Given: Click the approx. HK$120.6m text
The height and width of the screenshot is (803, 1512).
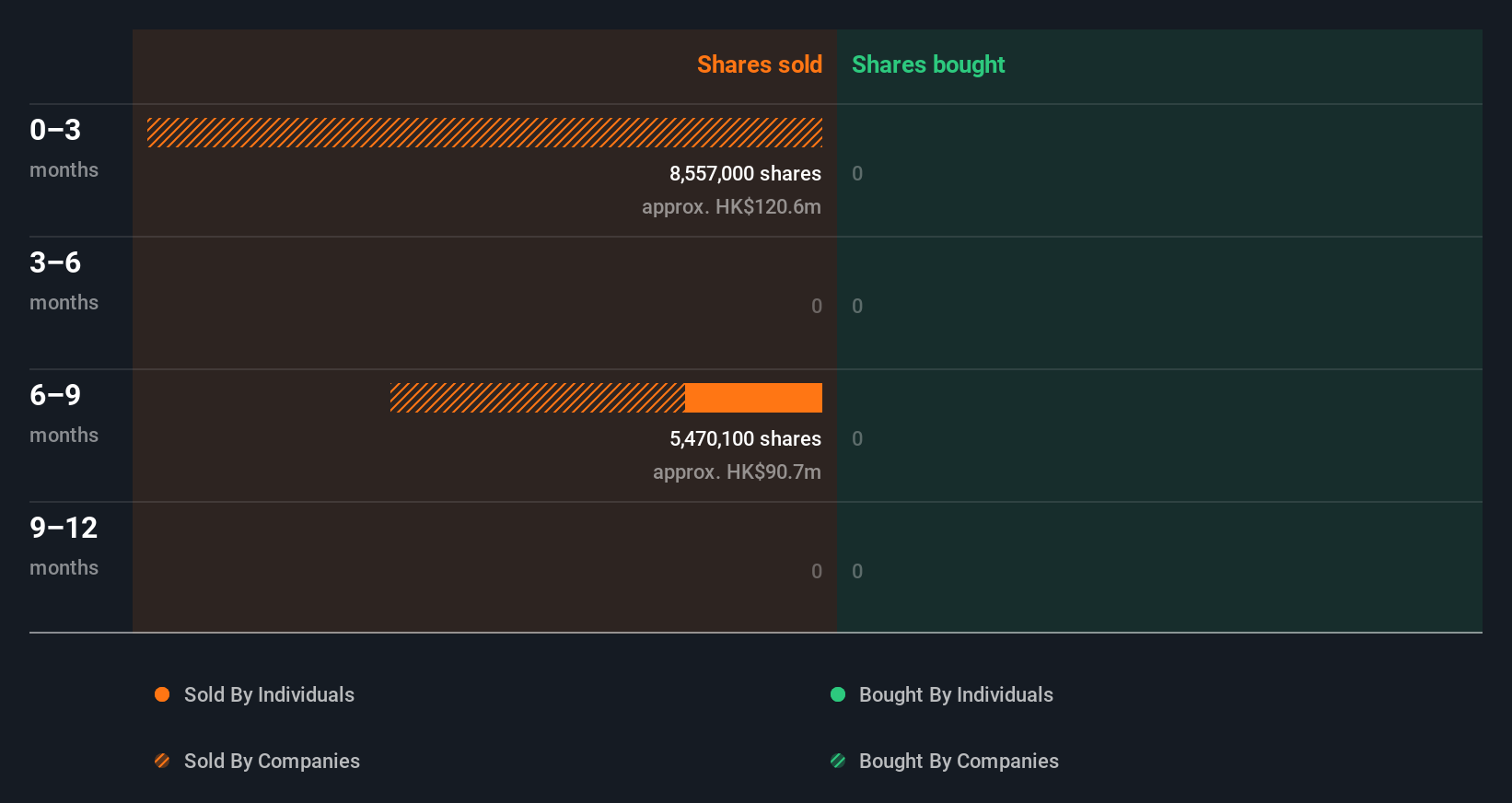Looking at the screenshot, I should pos(731,206).
